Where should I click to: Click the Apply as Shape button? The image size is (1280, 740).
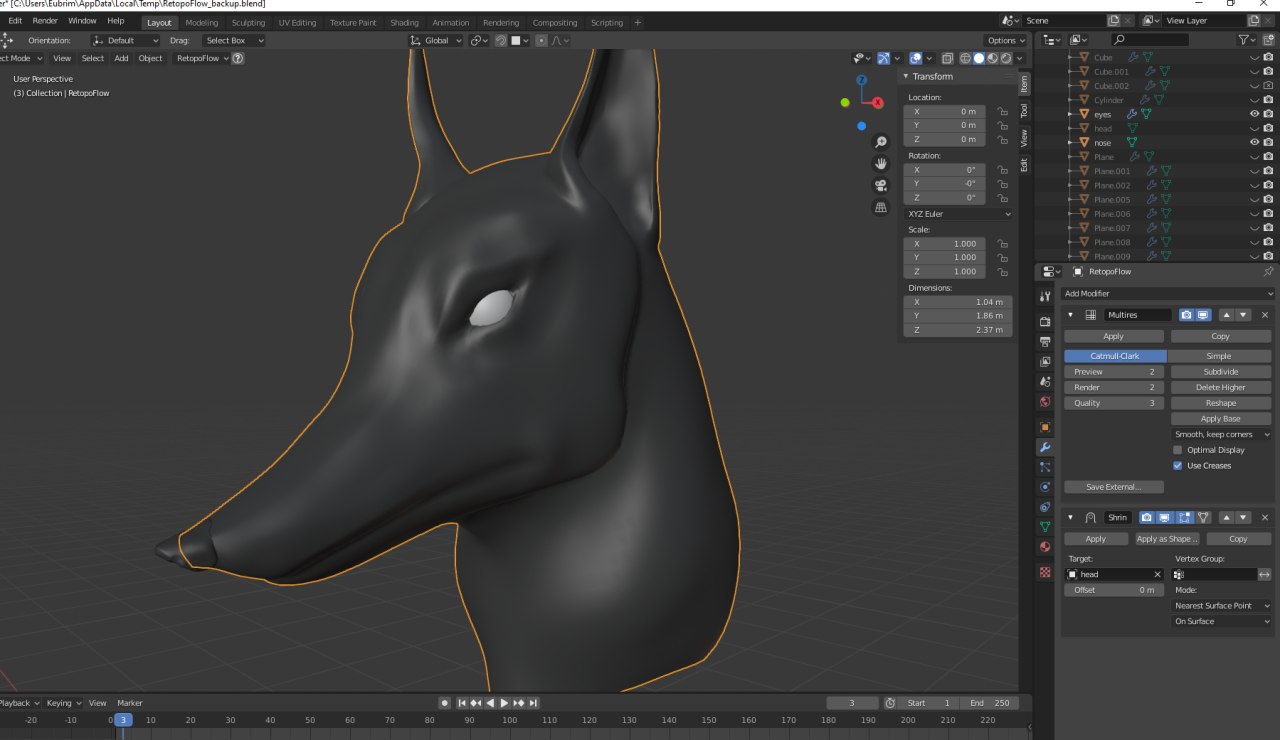[1166, 539]
